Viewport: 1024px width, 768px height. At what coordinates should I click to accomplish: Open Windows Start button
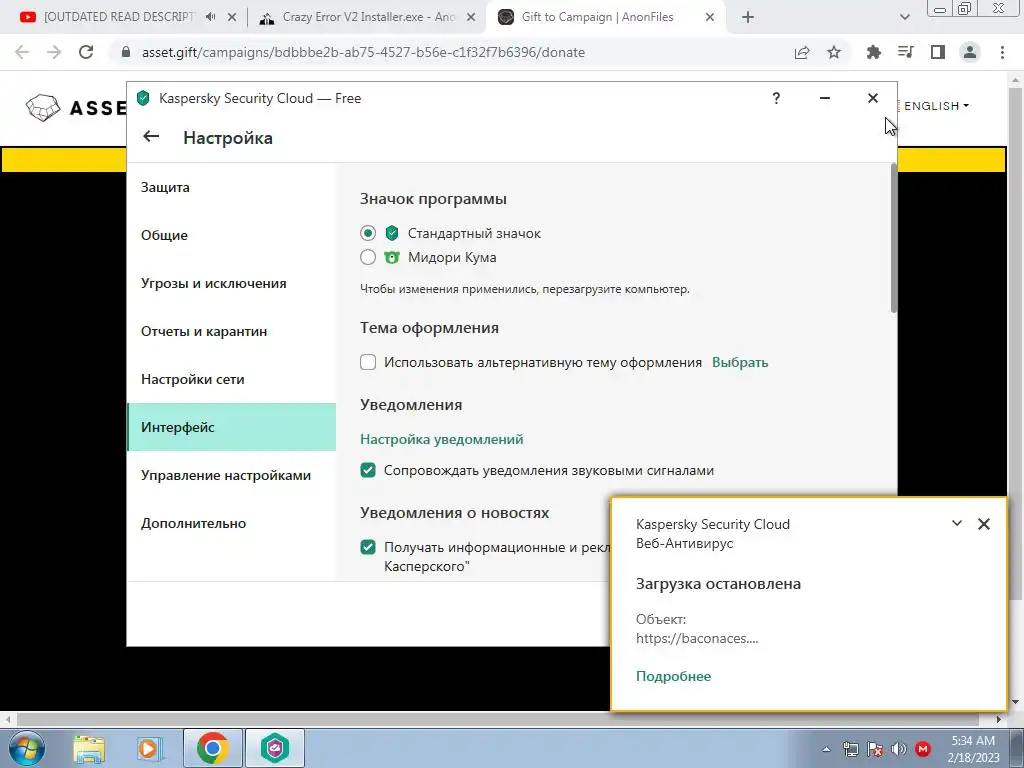pyautogui.click(x=26, y=748)
